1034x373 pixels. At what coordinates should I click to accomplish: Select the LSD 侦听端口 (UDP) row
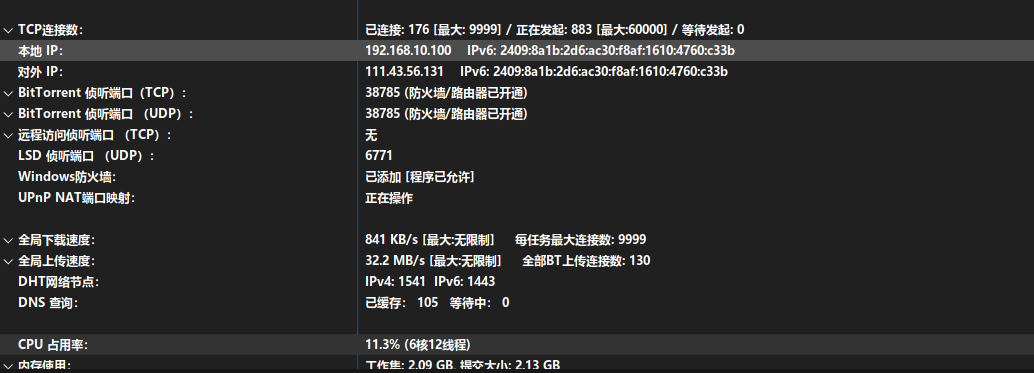pos(517,156)
